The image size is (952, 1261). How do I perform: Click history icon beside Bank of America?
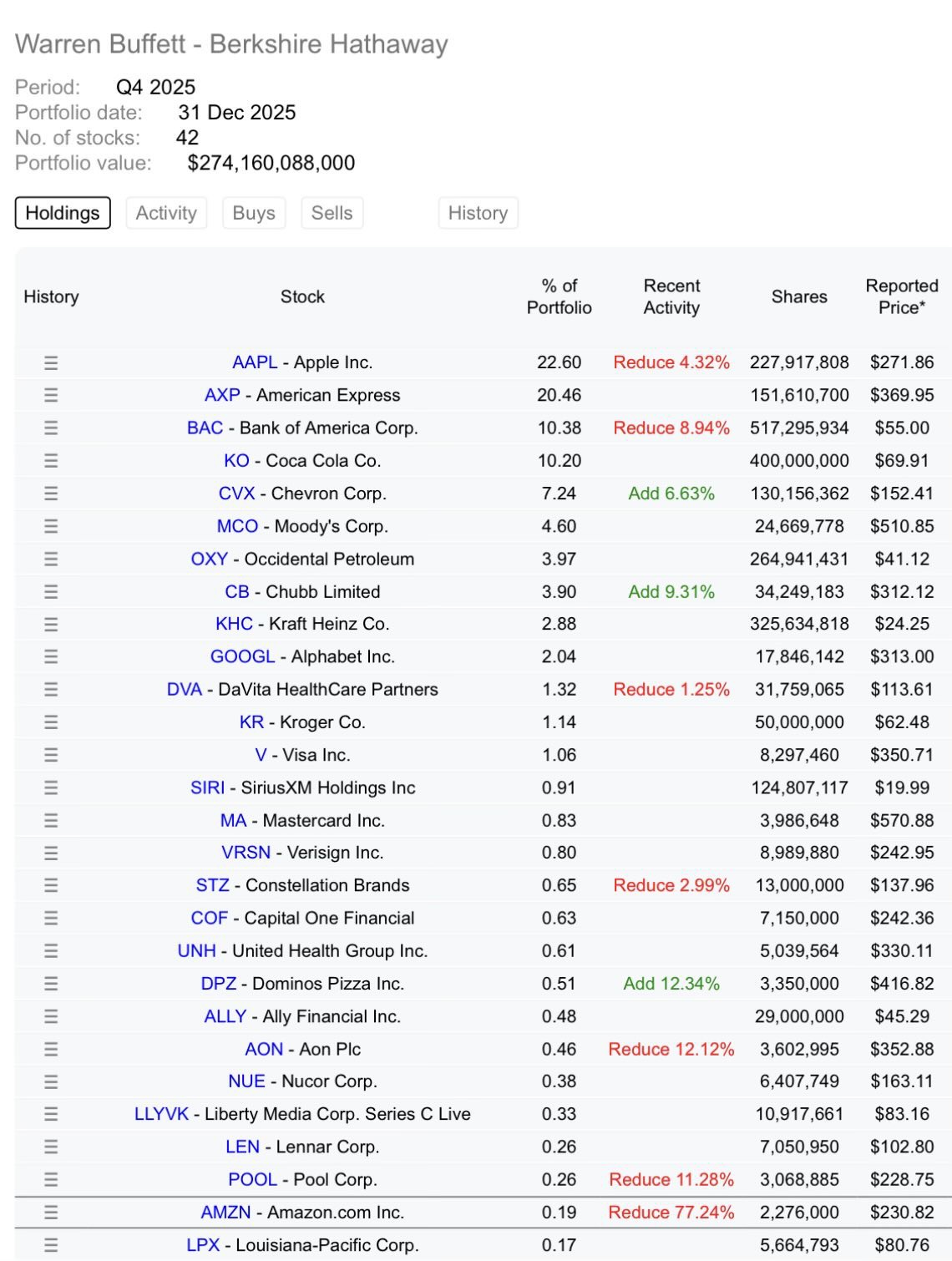(x=51, y=428)
